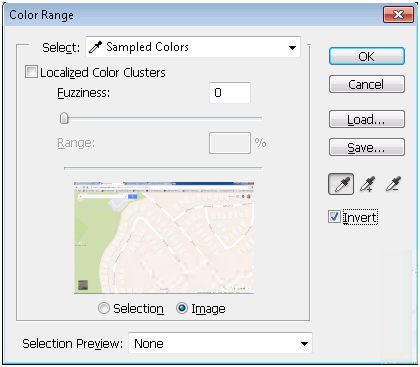
Task: Click in the Fuzziness value field
Action: coord(230,93)
